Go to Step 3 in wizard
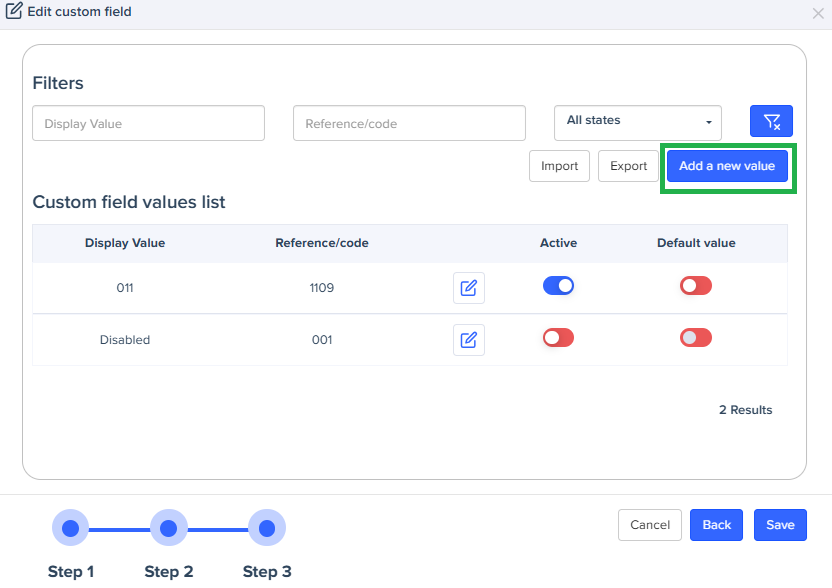832x588 pixels. pos(267,527)
